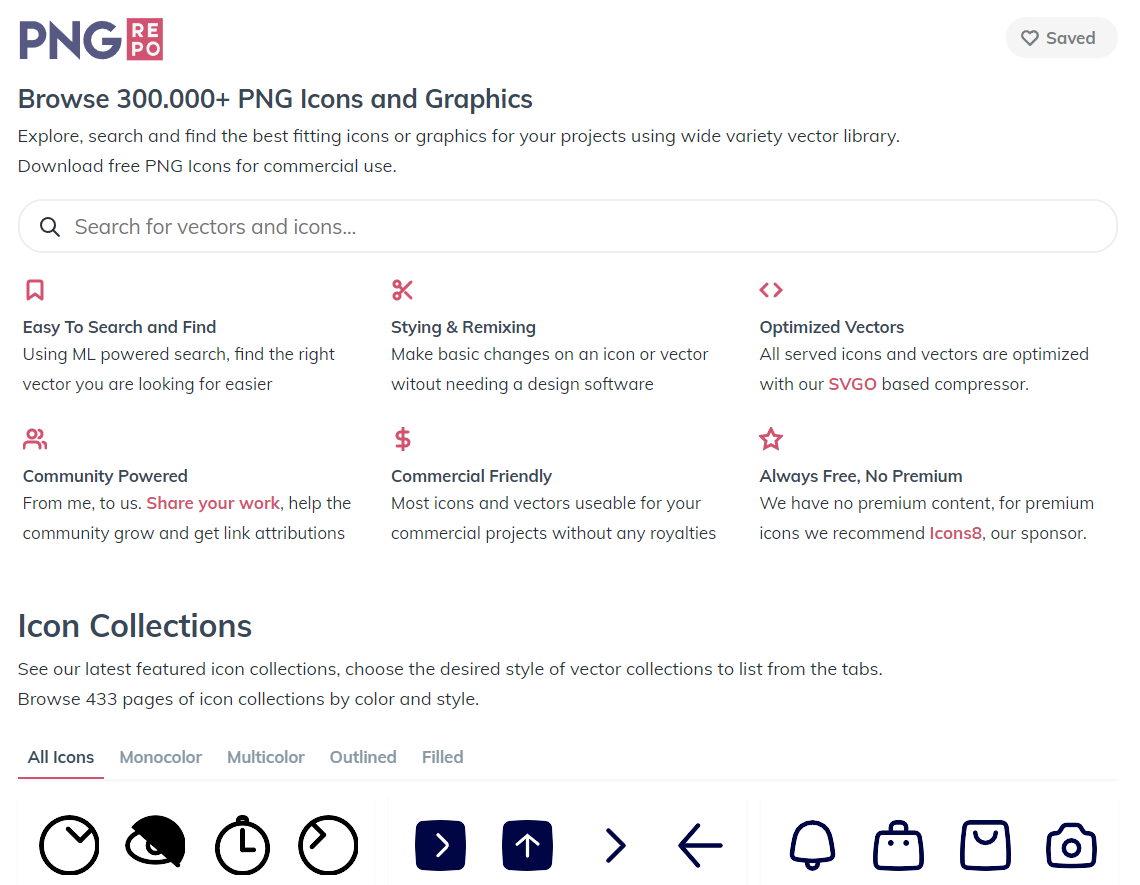Open the Saved items button
This screenshot has height=885, width=1140.
[1060, 38]
